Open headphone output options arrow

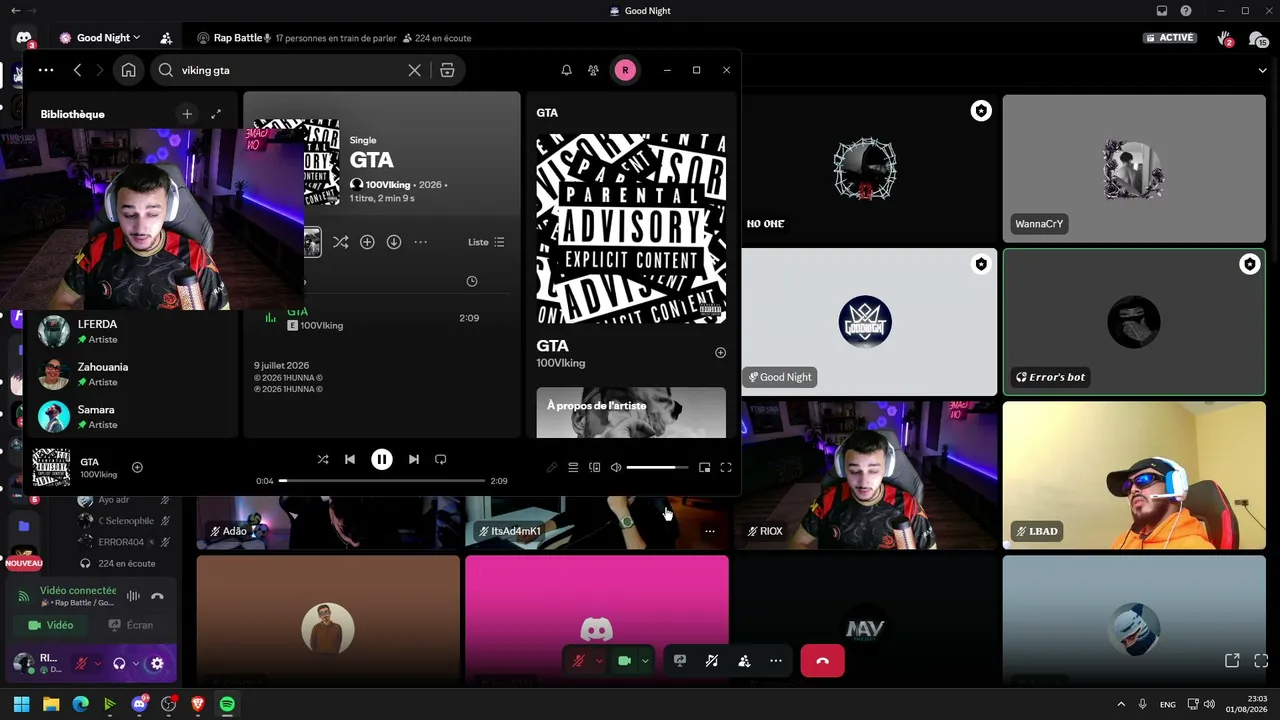pos(135,663)
